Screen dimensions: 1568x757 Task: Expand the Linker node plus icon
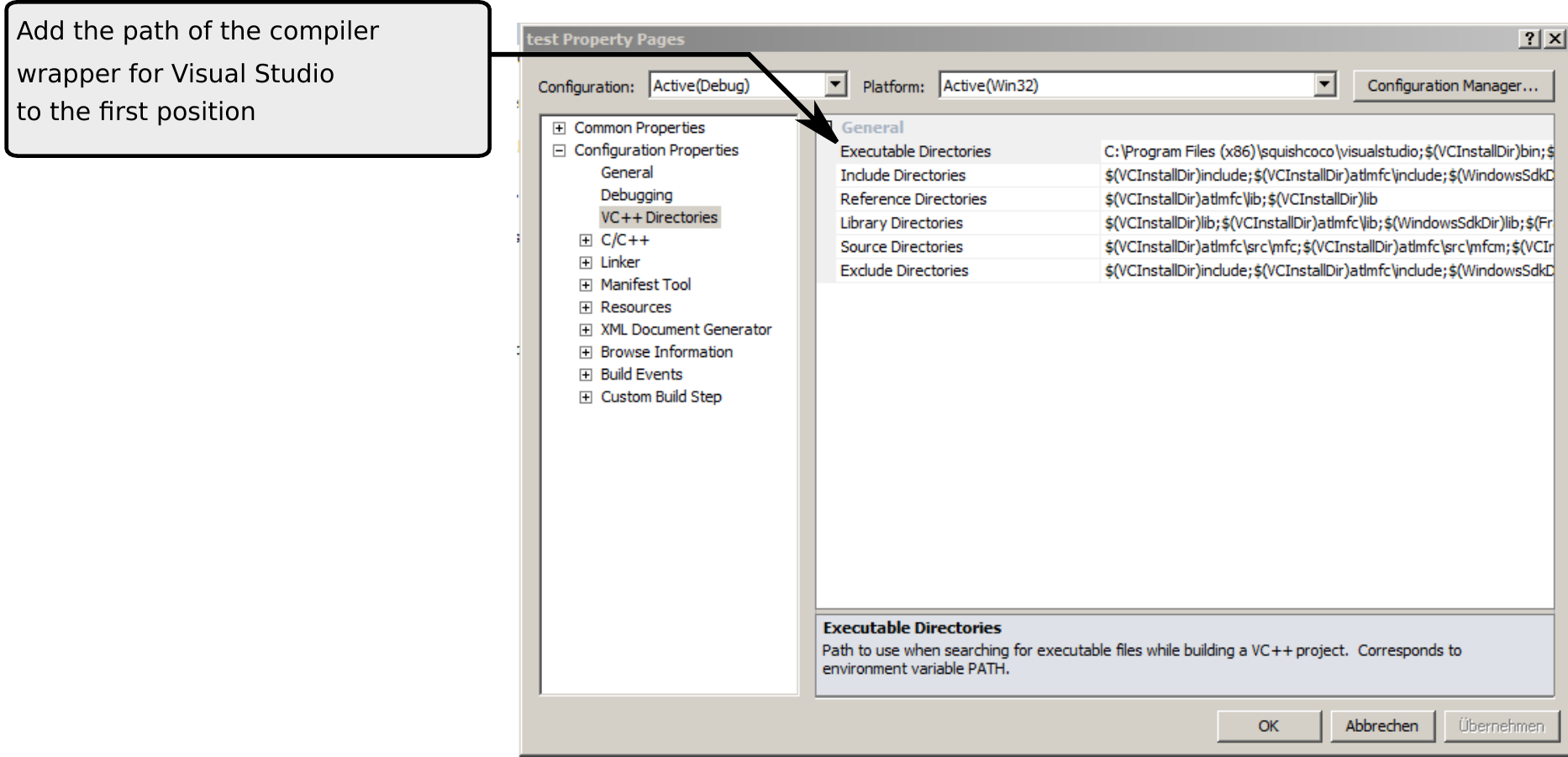pyautogui.click(x=586, y=262)
